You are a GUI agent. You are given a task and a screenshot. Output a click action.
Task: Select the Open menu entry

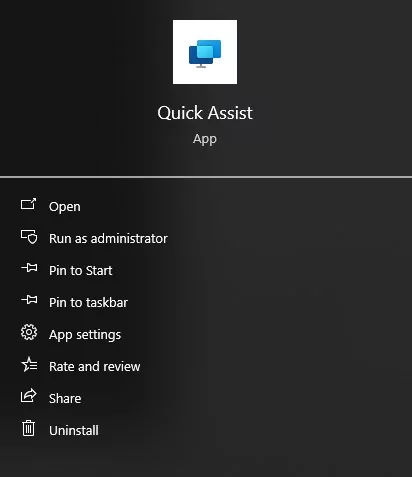pos(65,207)
